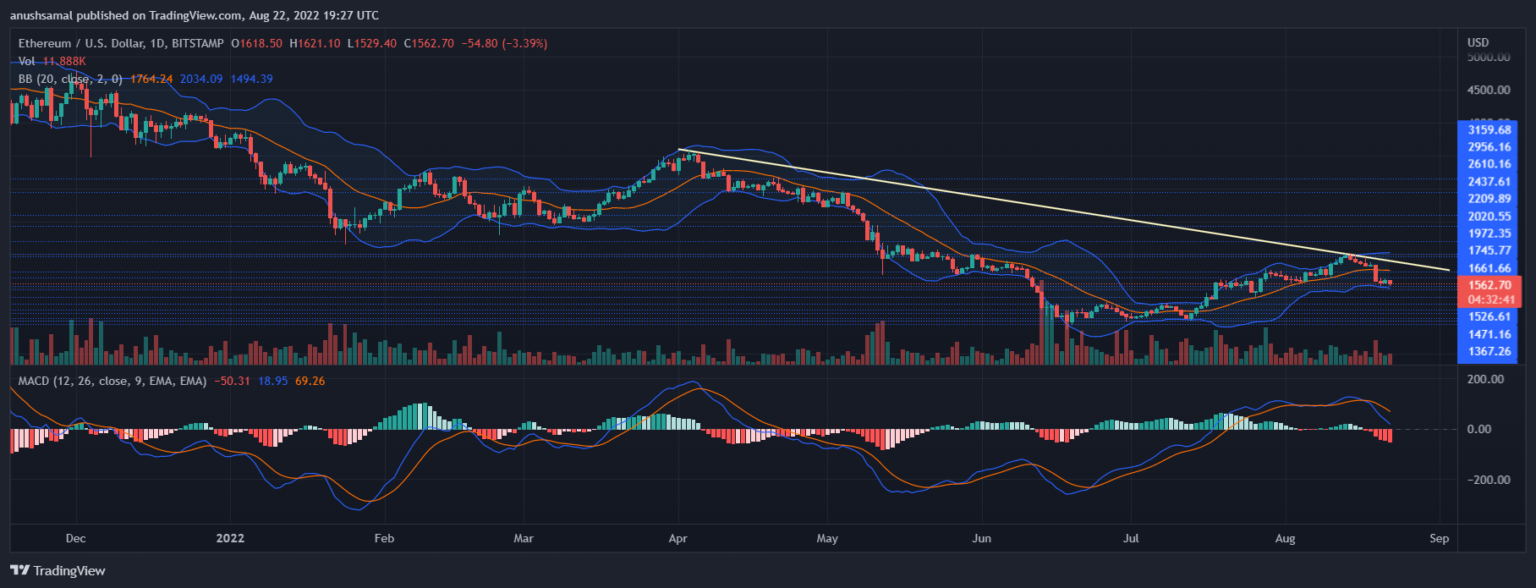Click the 1745.77 price level label

[1489, 250]
